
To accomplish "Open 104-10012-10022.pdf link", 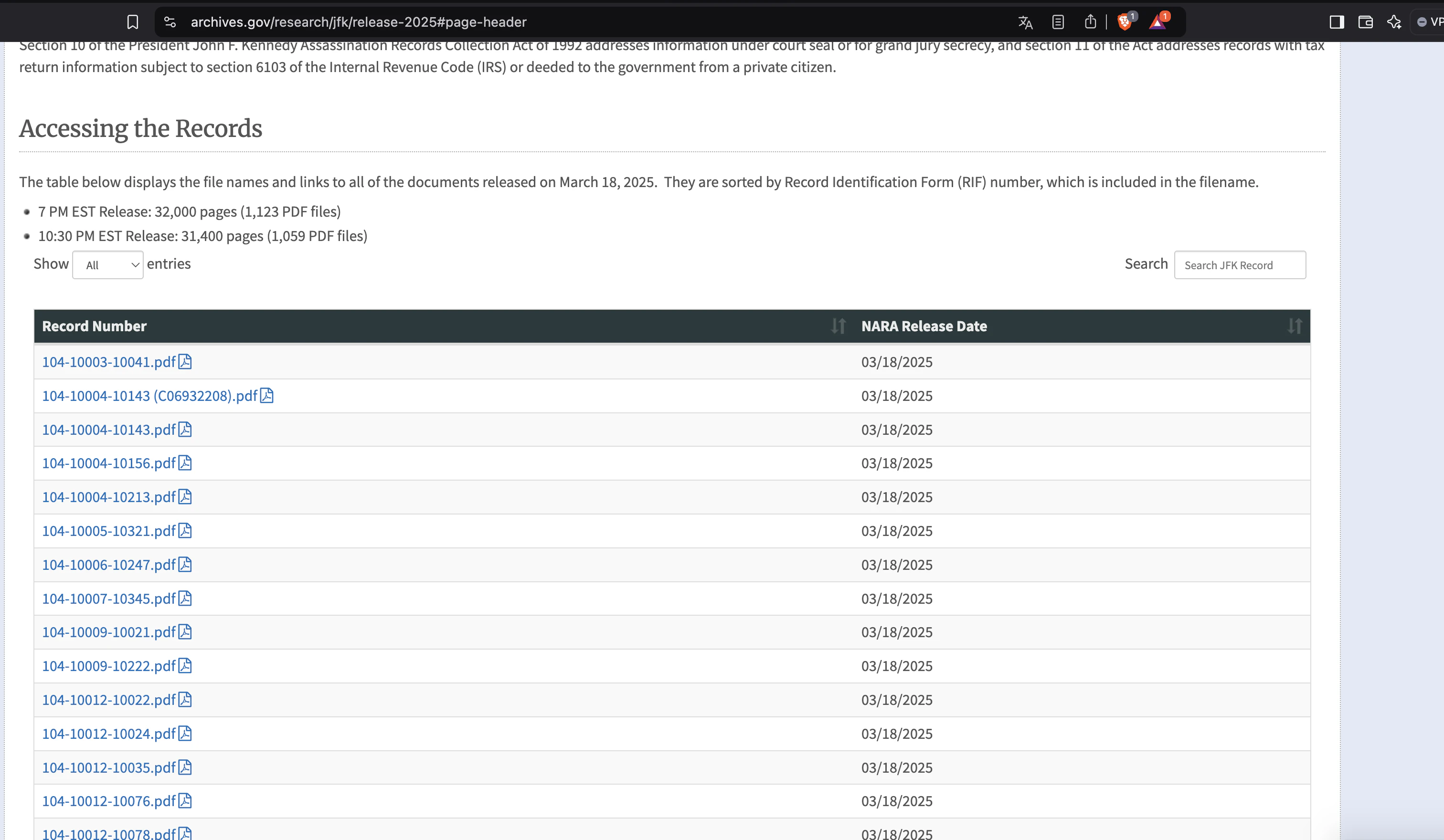I will coord(109,700).
